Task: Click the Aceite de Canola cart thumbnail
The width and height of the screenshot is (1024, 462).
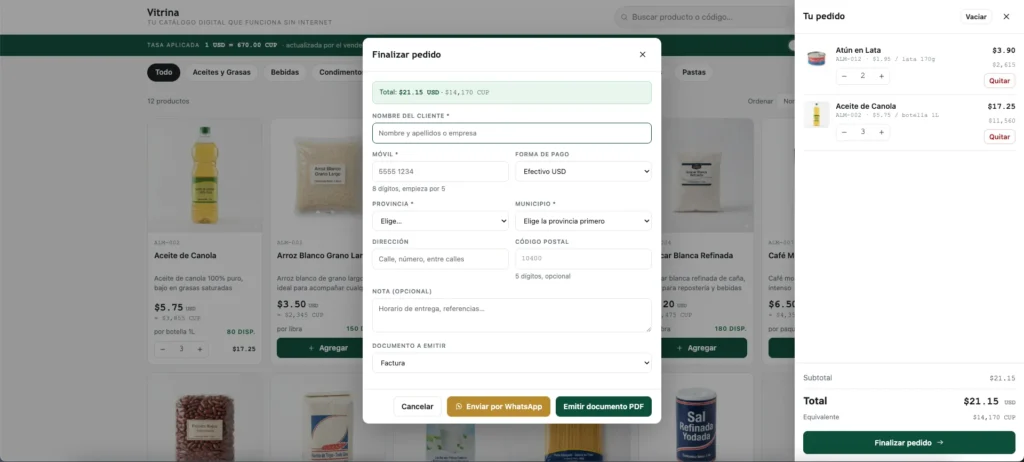Action: 816,114
